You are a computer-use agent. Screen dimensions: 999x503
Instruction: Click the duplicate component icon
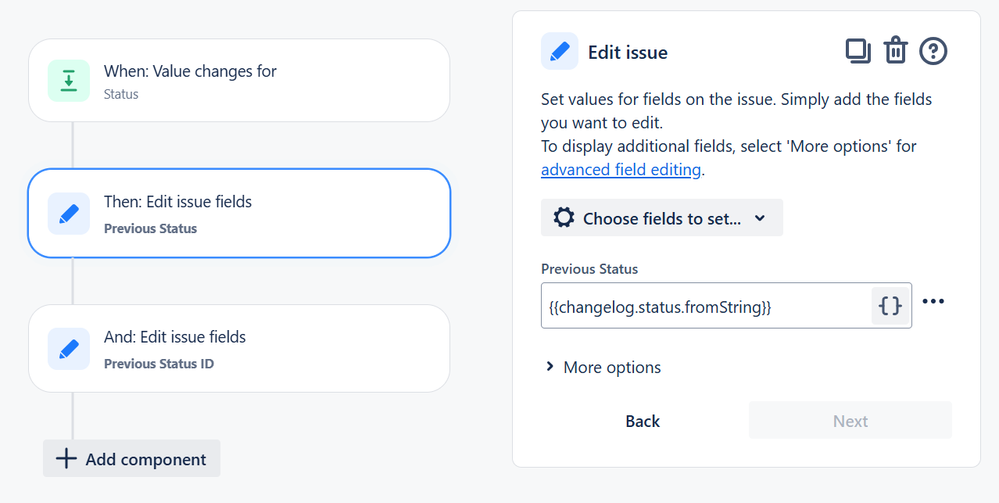pyautogui.click(x=857, y=51)
